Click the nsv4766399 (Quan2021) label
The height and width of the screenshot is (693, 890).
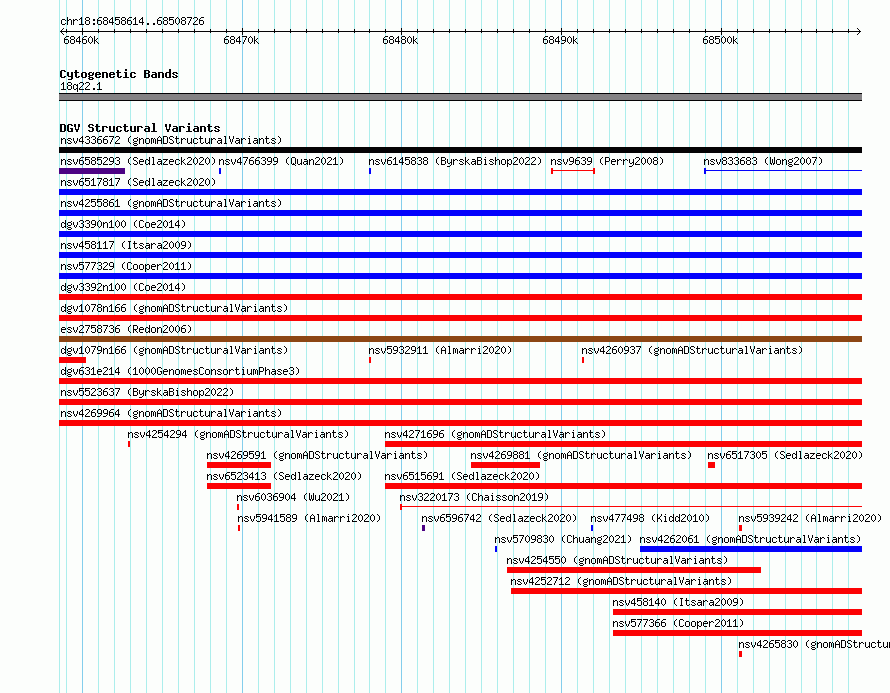tap(281, 161)
